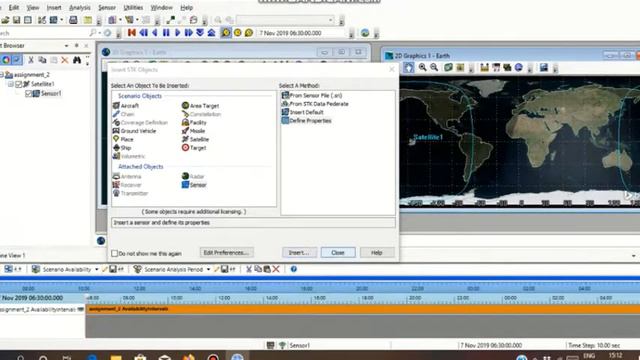640x360 pixels.
Task: Toggle the X Real-Time Animation Mode clock button
Action: (249, 33)
